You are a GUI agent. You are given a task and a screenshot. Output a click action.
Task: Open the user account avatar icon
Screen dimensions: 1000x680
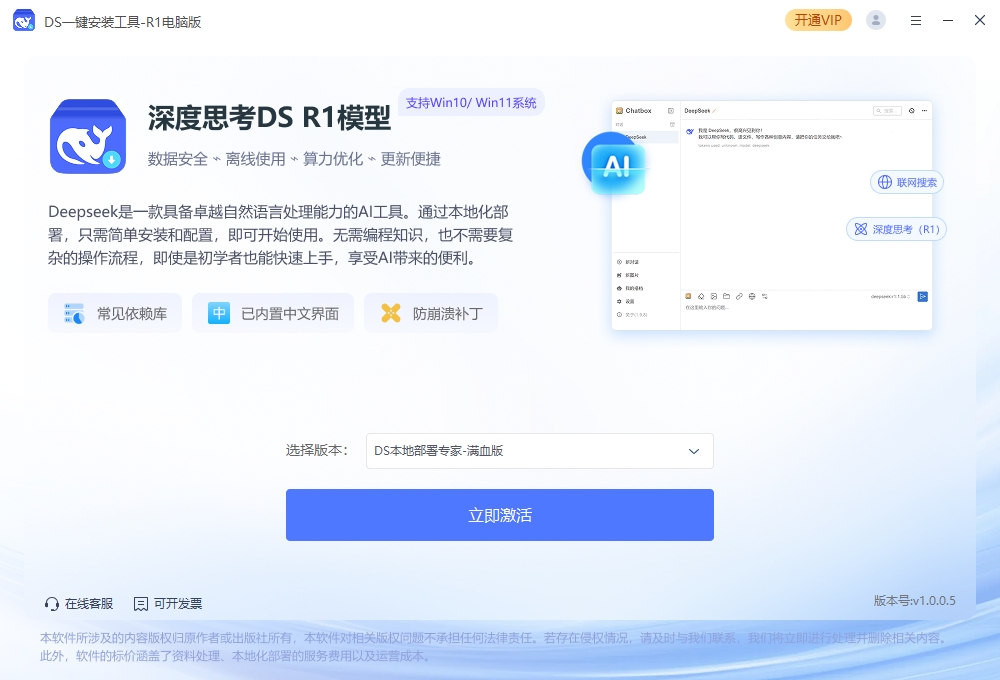[876, 20]
